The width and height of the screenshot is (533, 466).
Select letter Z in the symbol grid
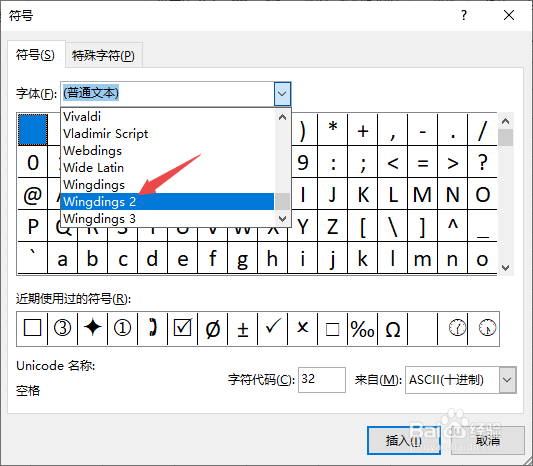coord(333,226)
